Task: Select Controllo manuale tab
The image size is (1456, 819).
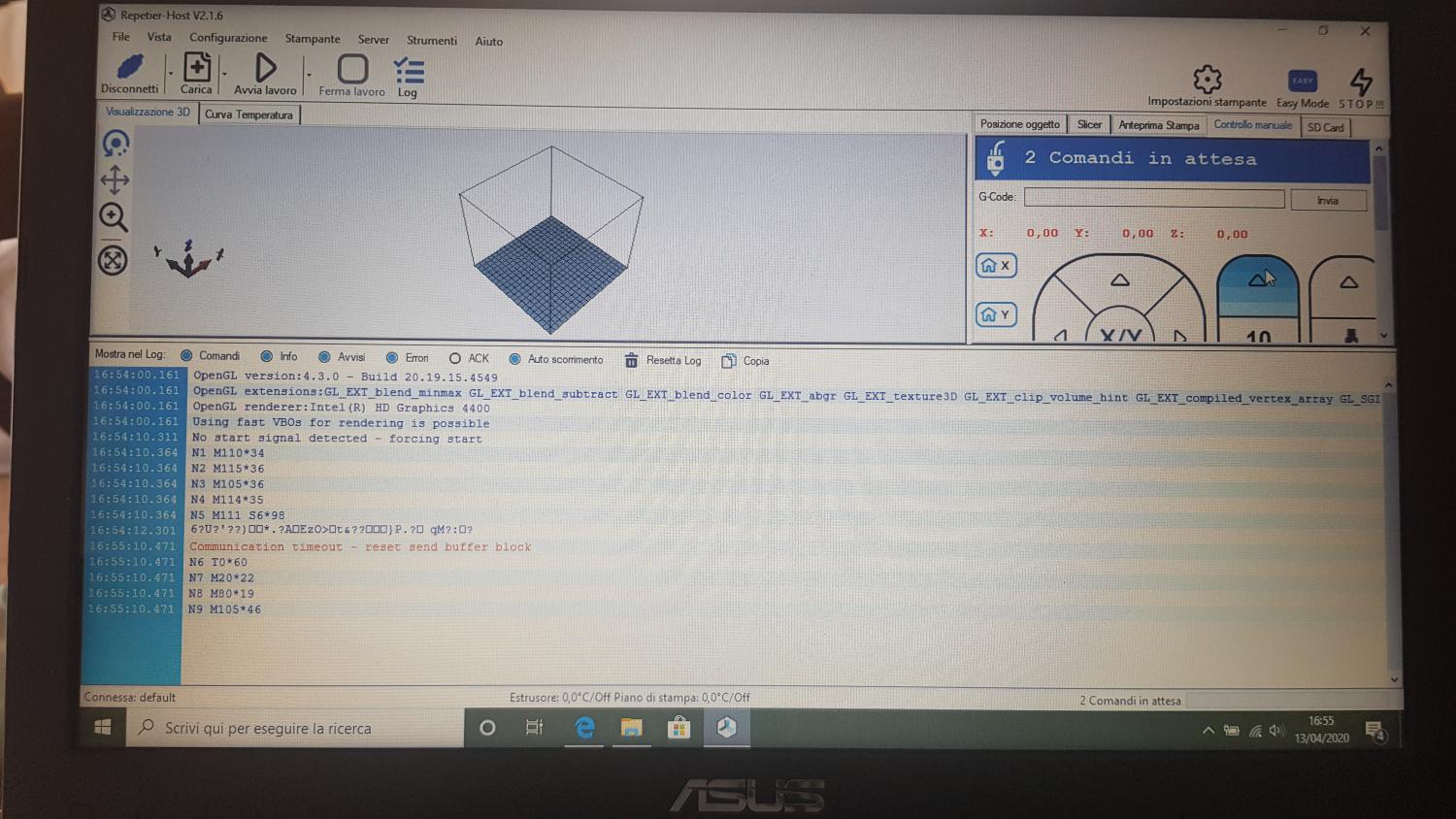Action: pos(1253,125)
